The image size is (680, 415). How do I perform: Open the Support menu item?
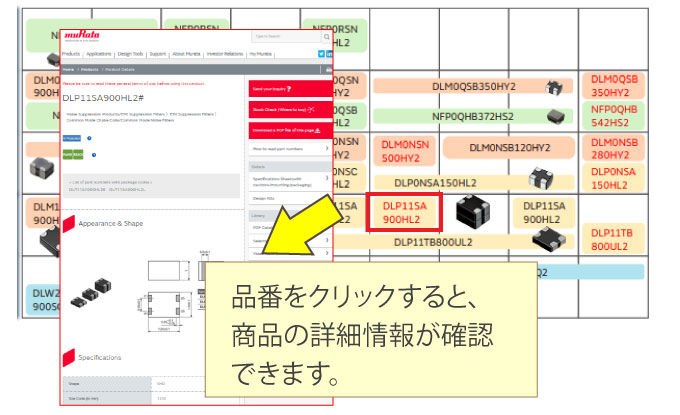tap(158, 54)
